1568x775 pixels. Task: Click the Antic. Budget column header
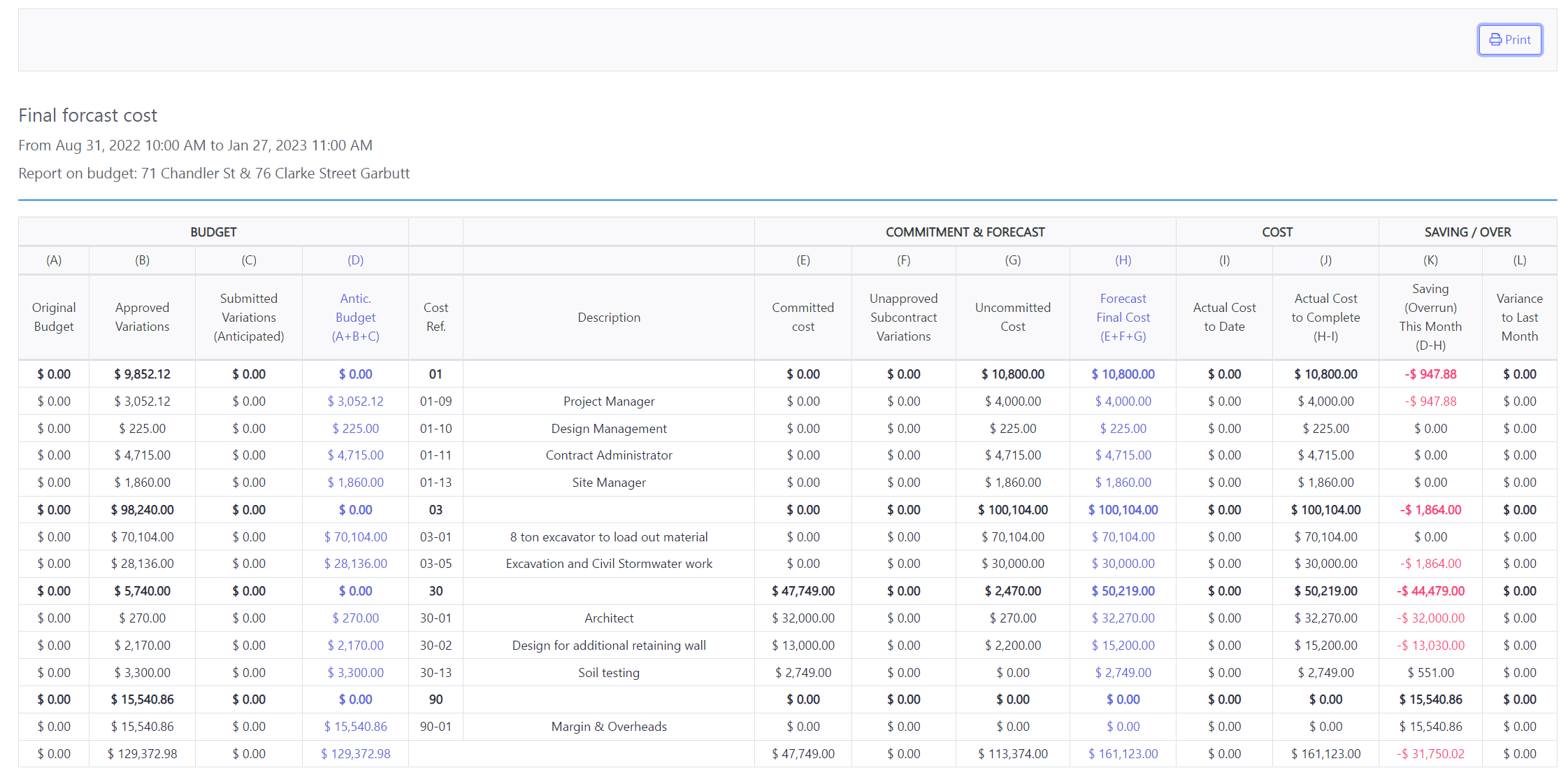[x=355, y=317]
